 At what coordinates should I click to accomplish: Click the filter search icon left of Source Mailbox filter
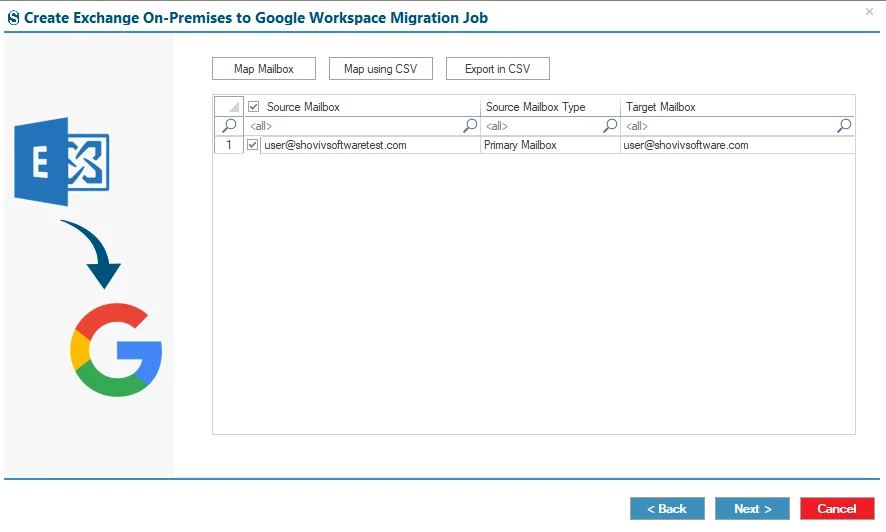[x=229, y=125]
